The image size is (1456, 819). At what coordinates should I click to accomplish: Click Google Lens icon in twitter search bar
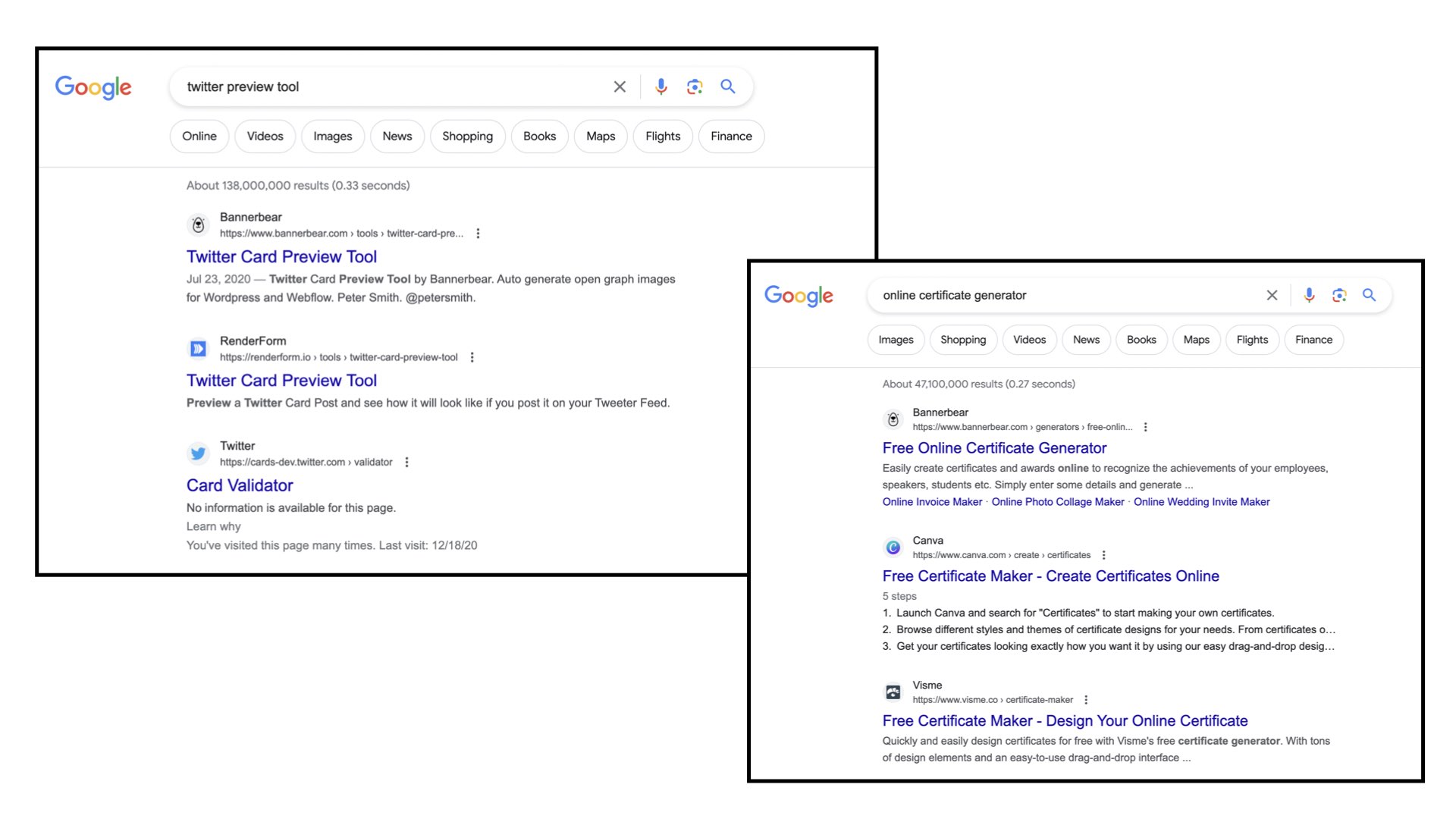(x=694, y=86)
